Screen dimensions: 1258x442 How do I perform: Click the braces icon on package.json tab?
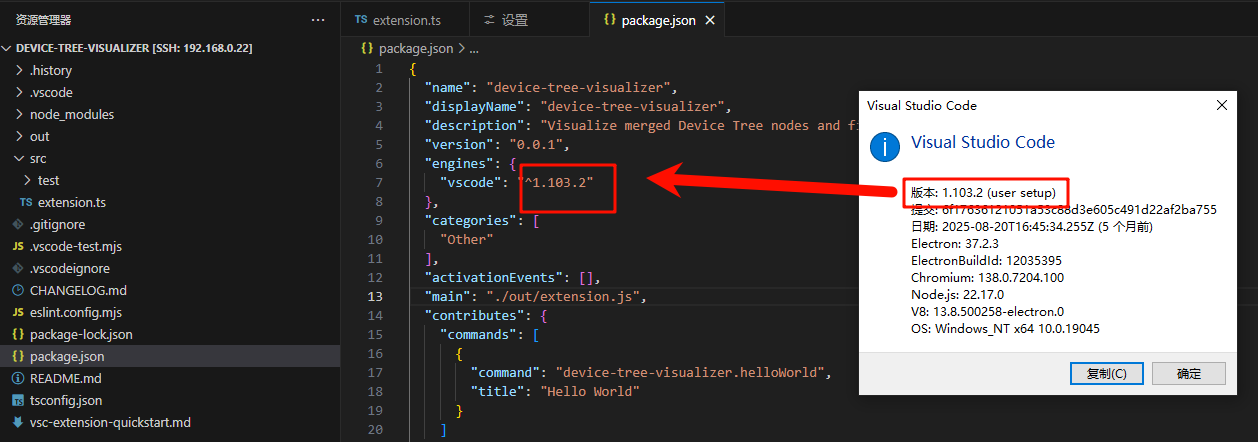tap(609, 20)
